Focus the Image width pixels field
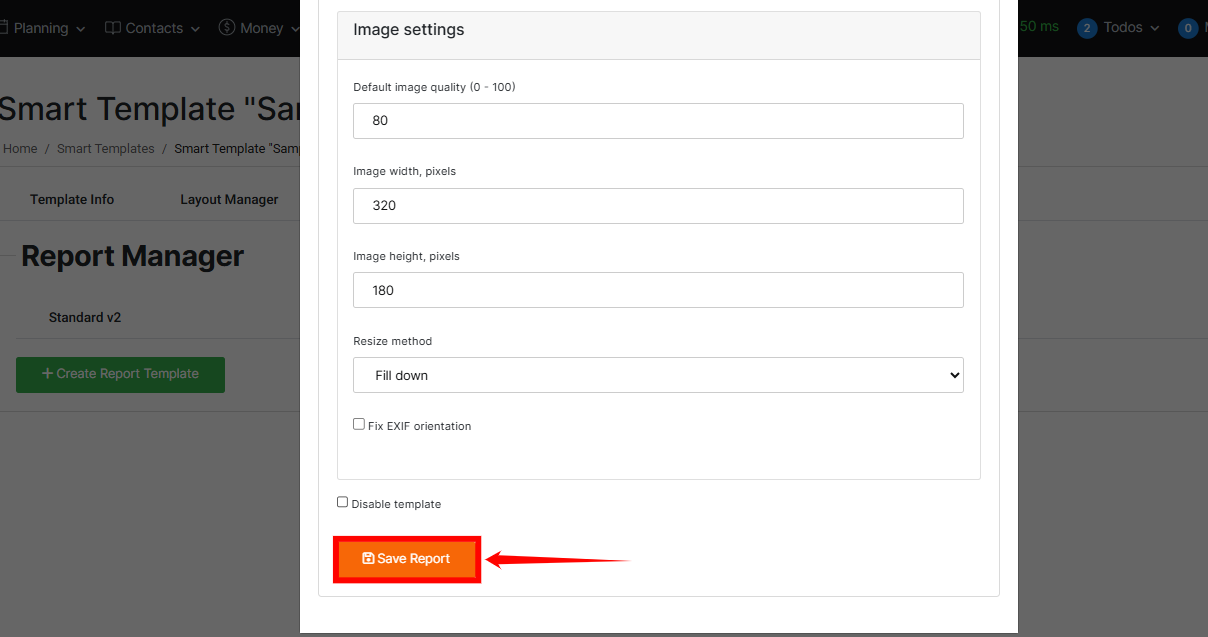Screen dimensions: 1208x637 tap(658, 205)
